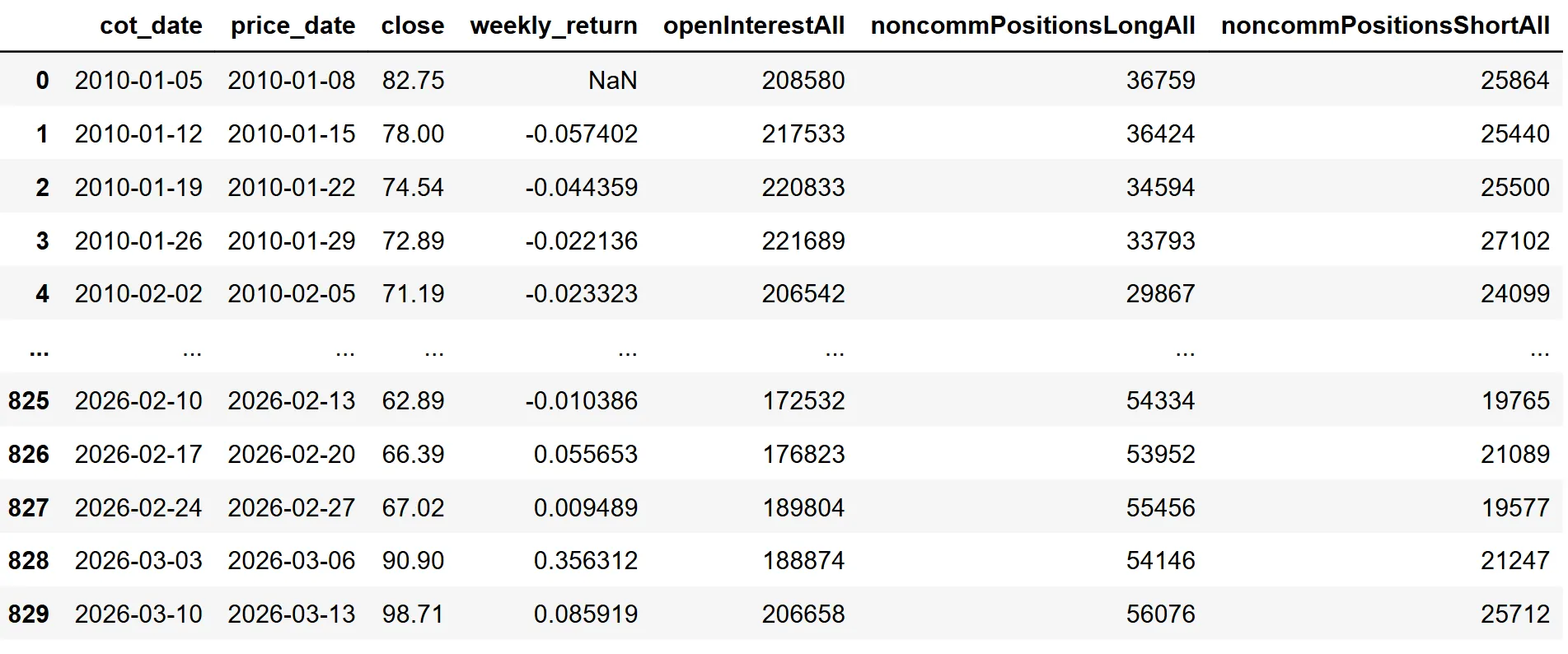Click close value 90.90
This screenshot has height=654, width=1568.
pyautogui.click(x=413, y=560)
